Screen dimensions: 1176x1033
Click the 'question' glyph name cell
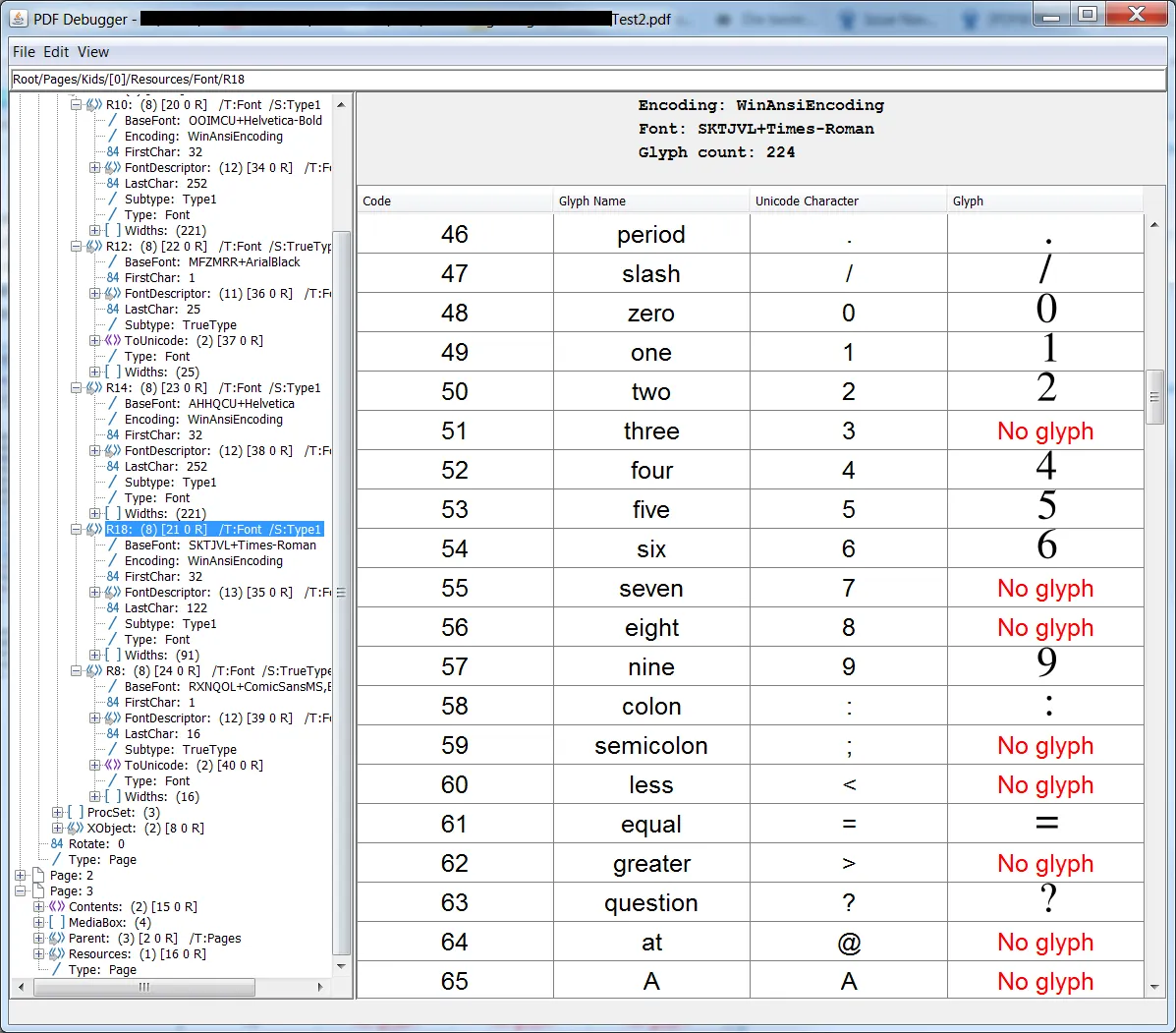[651, 902]
